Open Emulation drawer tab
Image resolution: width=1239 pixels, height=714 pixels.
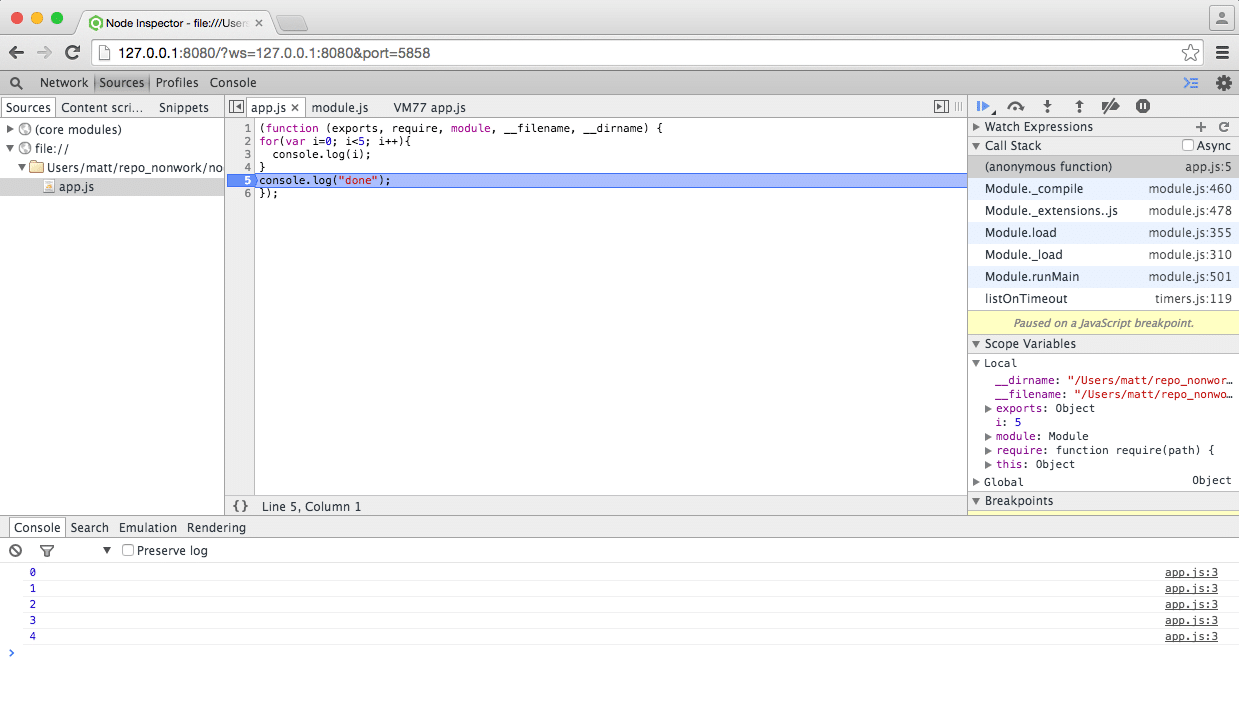pyautogui.click(x=148, y=528)
